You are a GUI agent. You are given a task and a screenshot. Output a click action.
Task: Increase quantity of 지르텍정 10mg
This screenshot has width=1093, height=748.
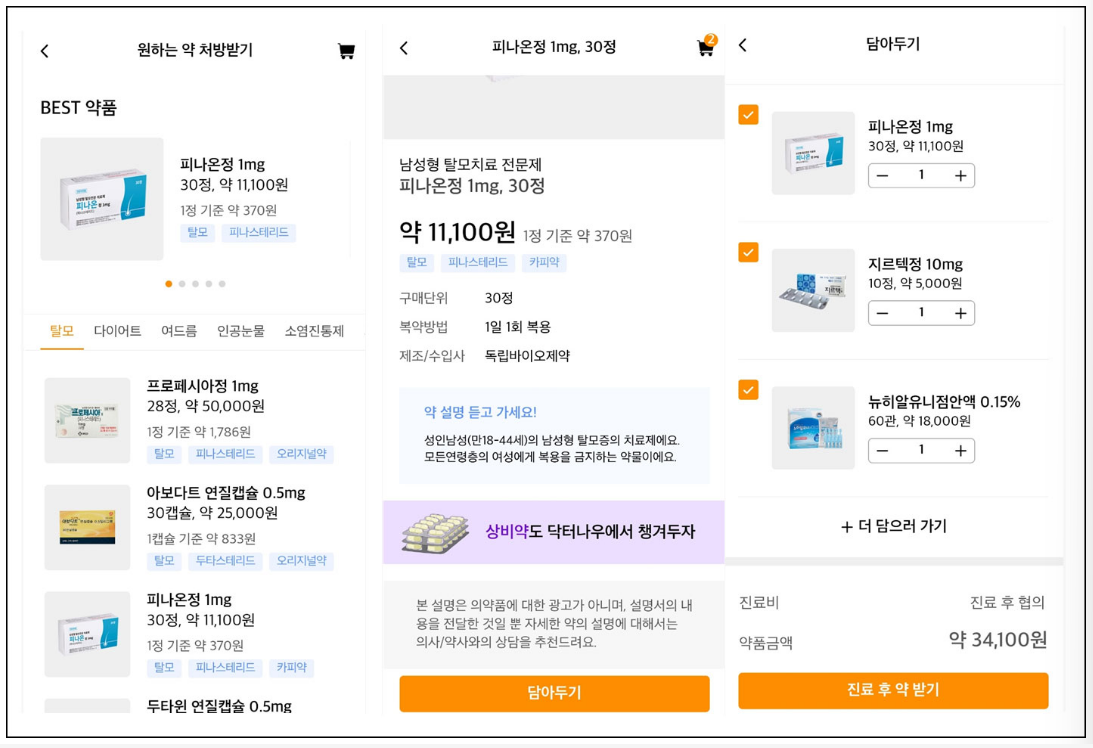[x=960, y=313]
